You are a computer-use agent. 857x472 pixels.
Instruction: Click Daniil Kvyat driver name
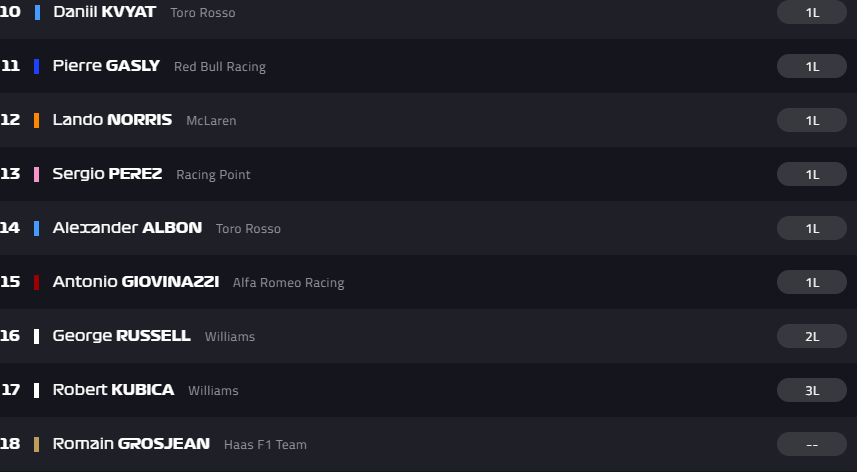click(x=104, y=12)
